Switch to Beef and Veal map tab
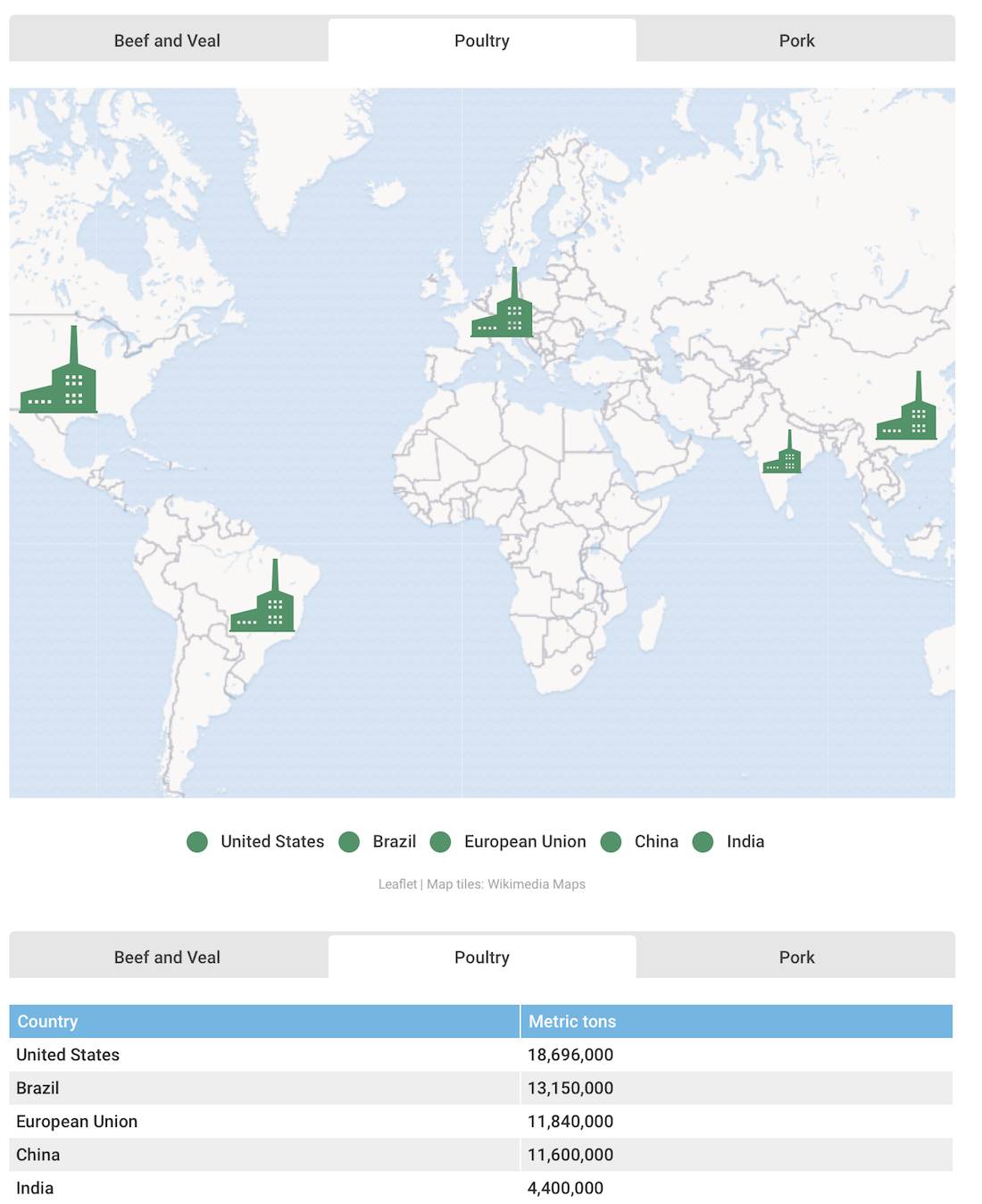The height and width of the screenshot is (1204, 982). [x=167, y=41]
